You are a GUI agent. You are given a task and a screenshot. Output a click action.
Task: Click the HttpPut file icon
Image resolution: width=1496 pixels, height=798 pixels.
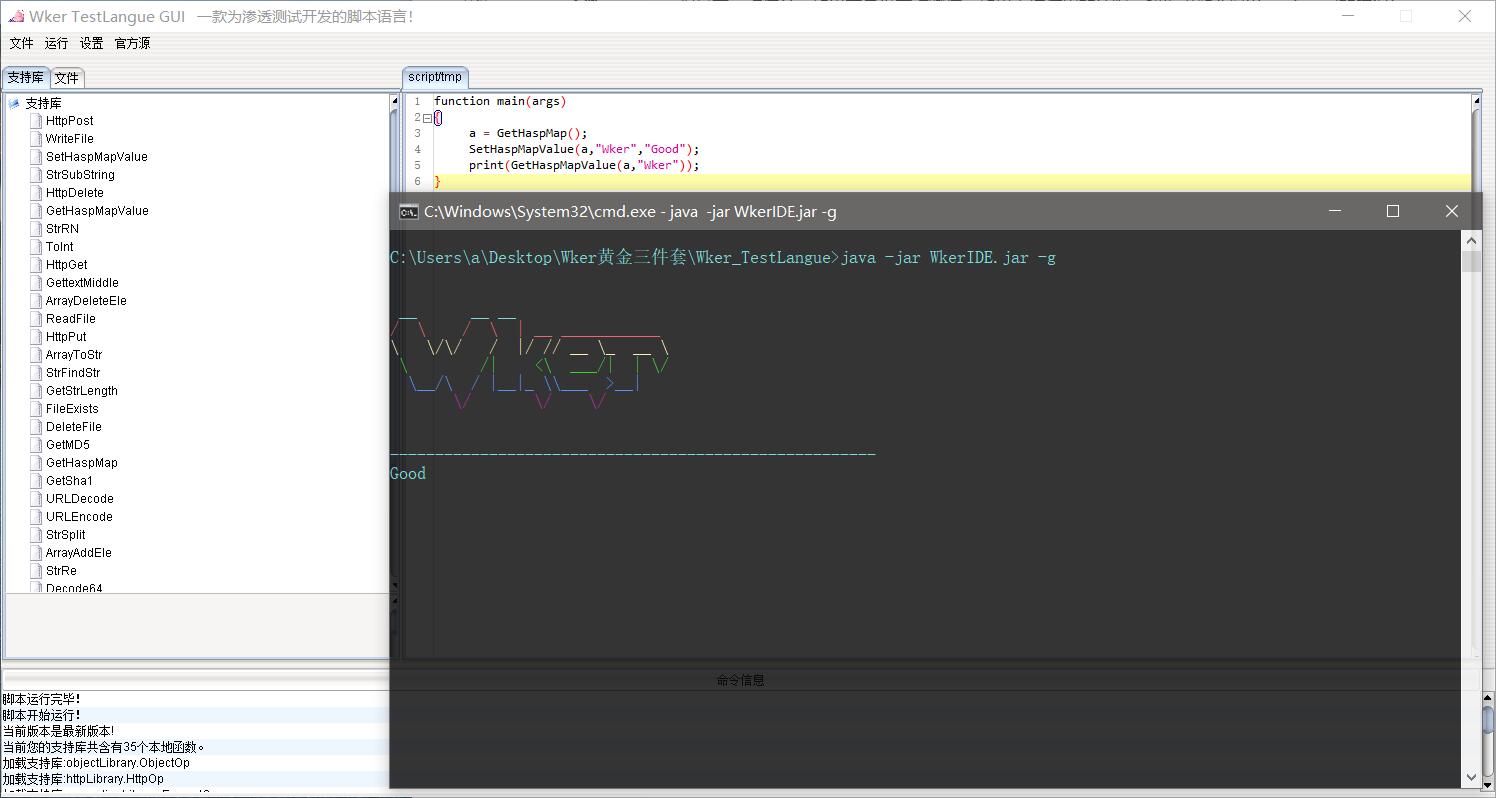36,337
